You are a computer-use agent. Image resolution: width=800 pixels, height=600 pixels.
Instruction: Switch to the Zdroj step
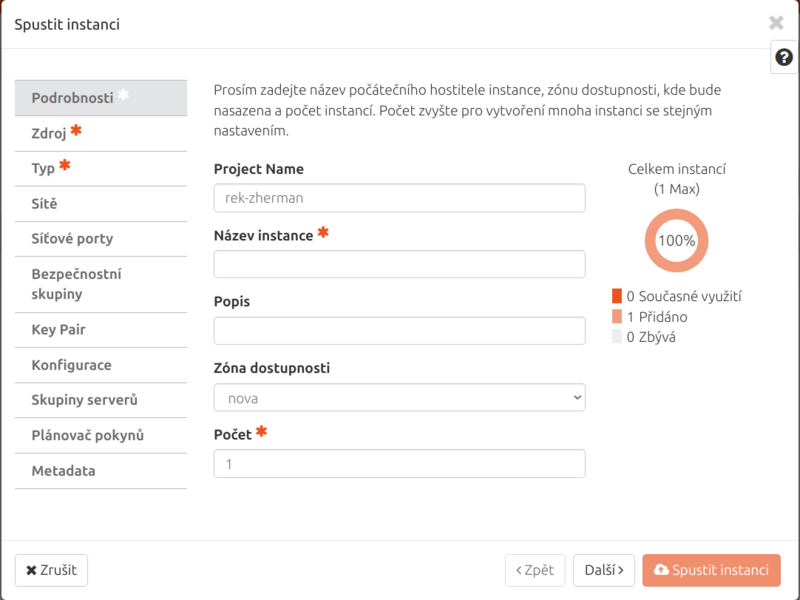[x=100, y=133]
